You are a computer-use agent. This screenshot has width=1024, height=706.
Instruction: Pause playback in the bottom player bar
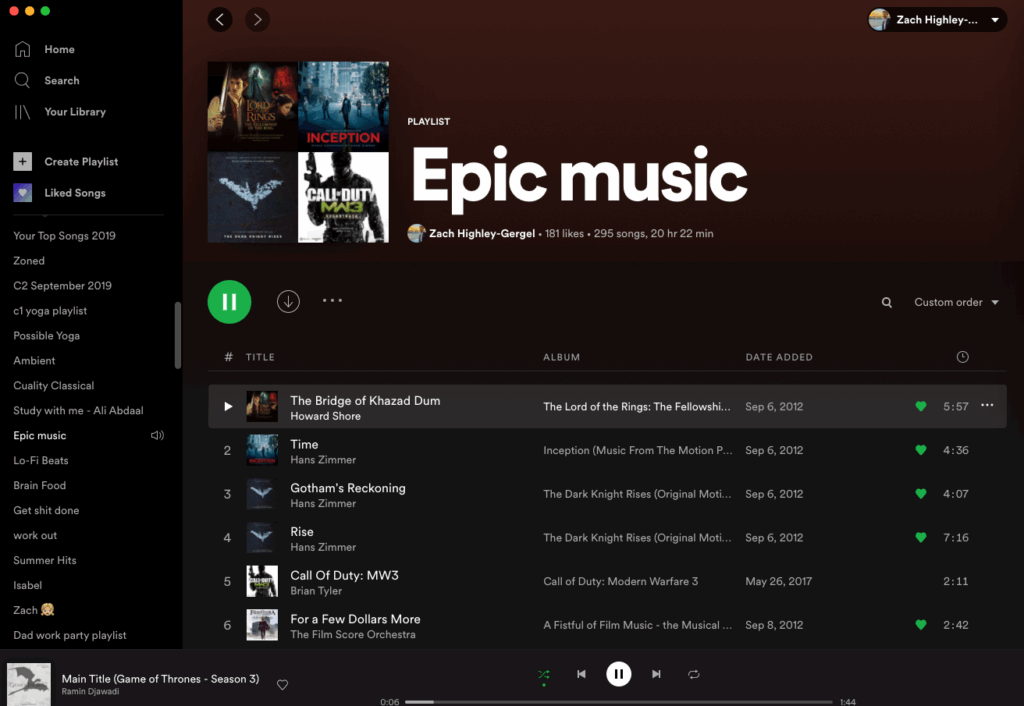(618, 674)
